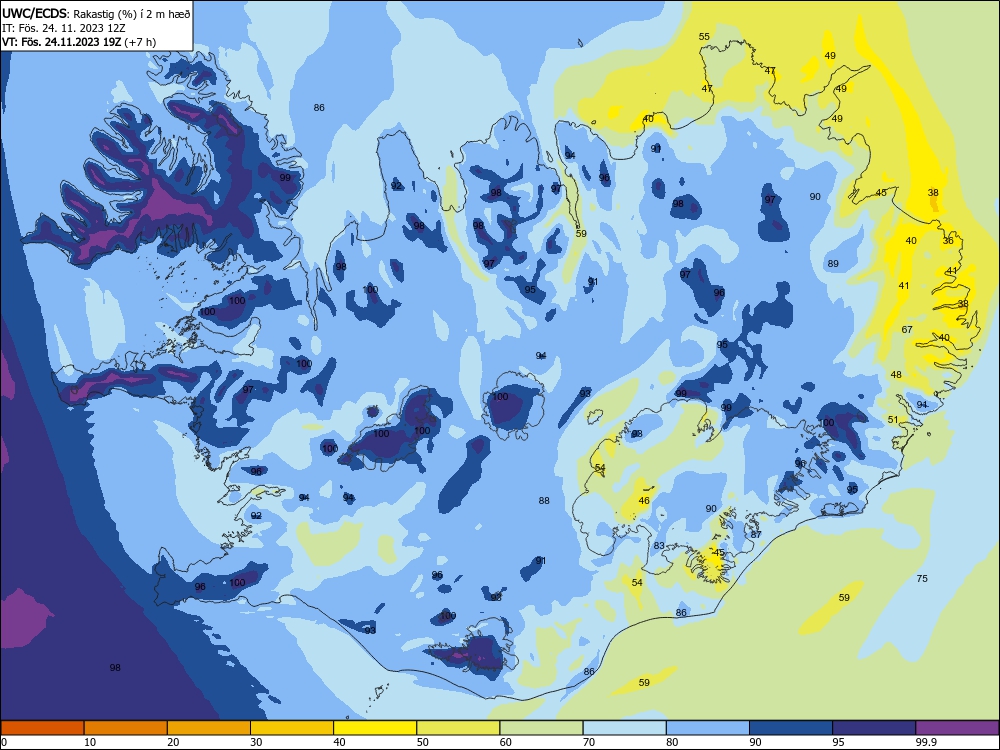Click the humidity value "55" on the map
Image resolution: width=1000 pixels, height=750 pixels.
704,36
